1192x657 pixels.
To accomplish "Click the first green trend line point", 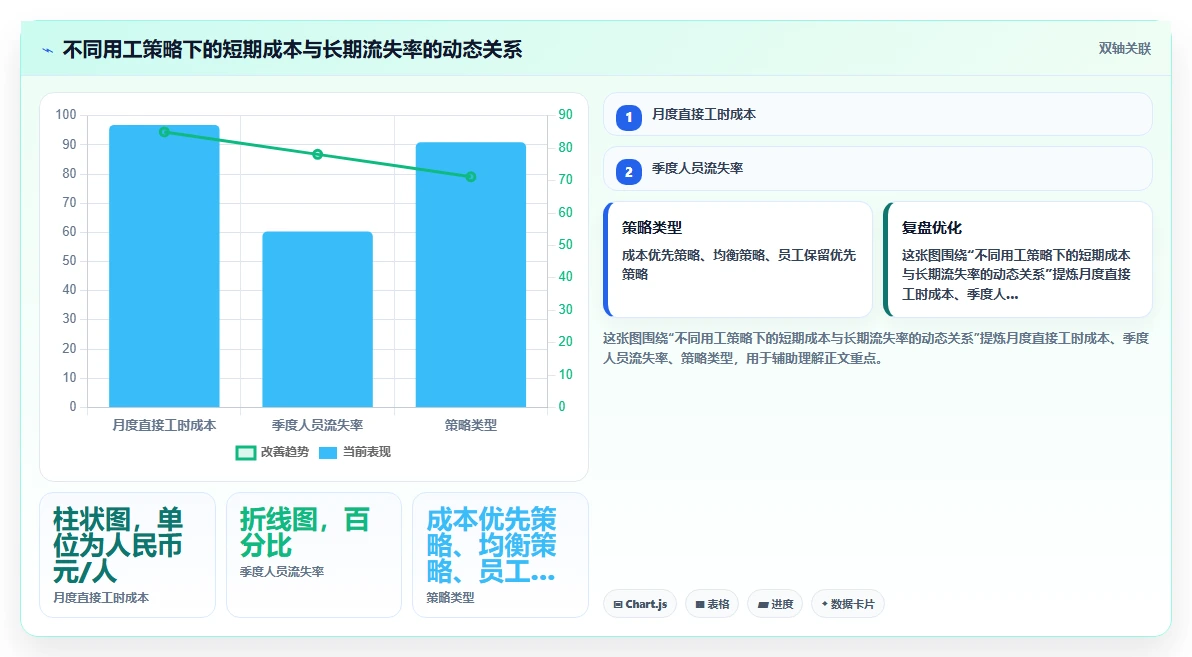I will click(164, 132).
